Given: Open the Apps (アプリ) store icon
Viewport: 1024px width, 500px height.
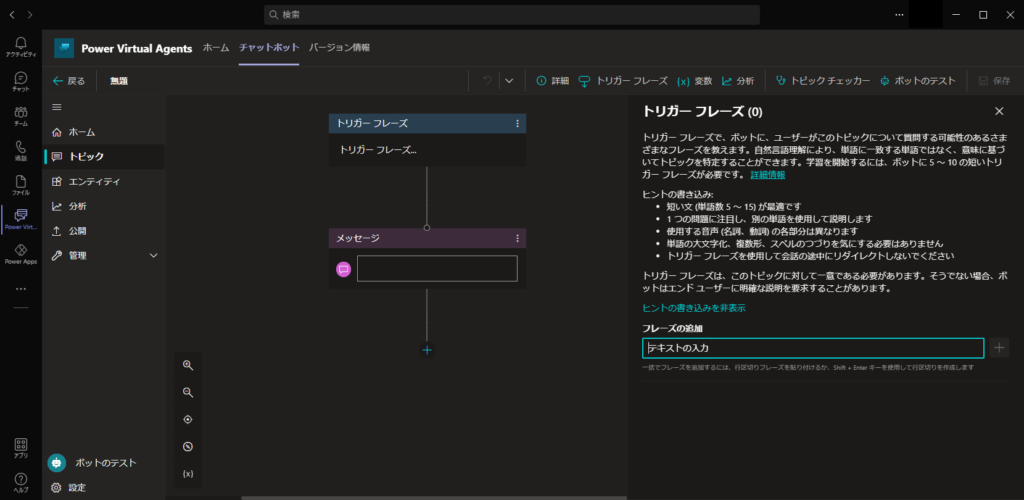Looking at the screenshot, I should click(x=21, y=448).
